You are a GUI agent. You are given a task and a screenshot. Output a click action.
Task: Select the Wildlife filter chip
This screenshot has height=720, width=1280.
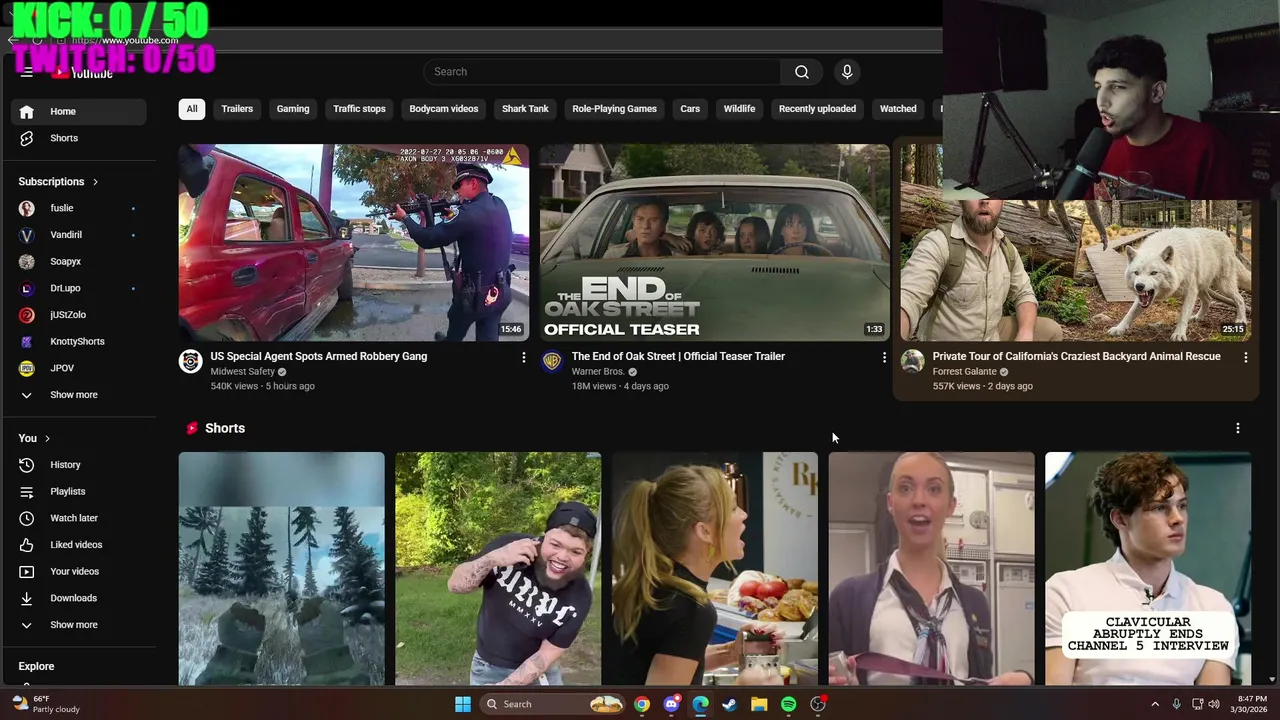[739, 109]
